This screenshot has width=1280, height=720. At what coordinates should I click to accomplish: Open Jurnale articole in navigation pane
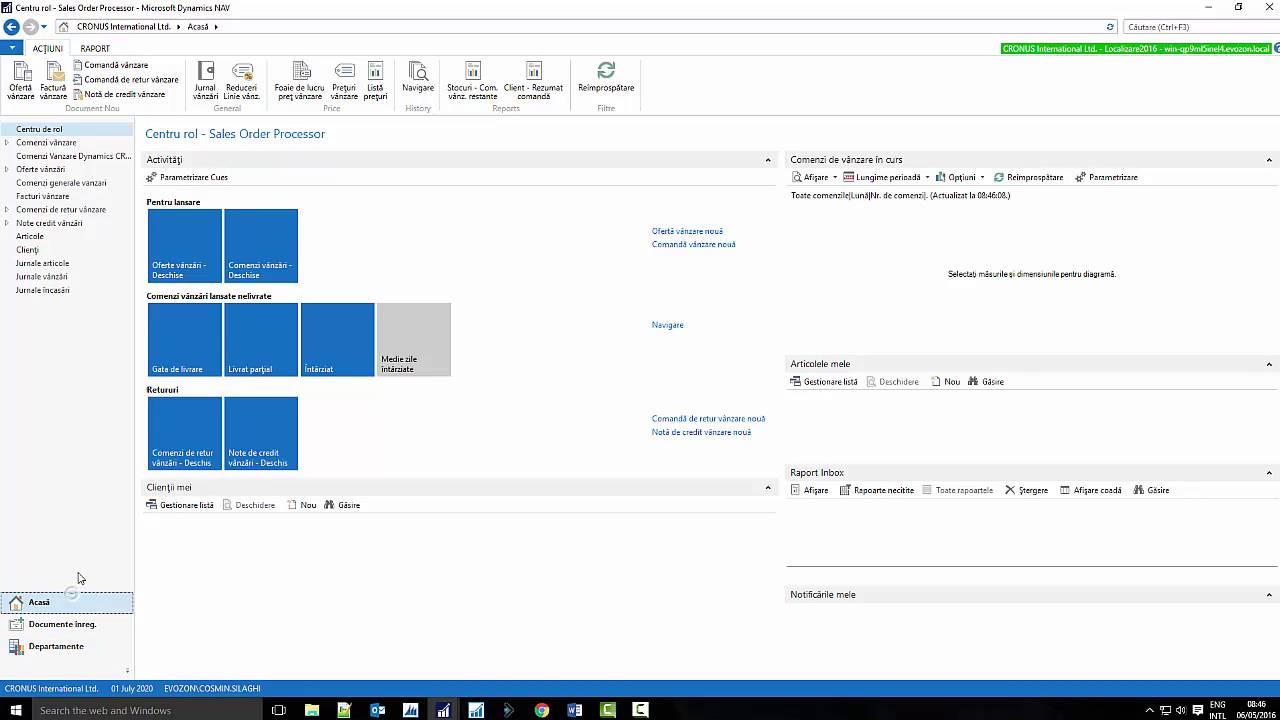pos(42,263)
